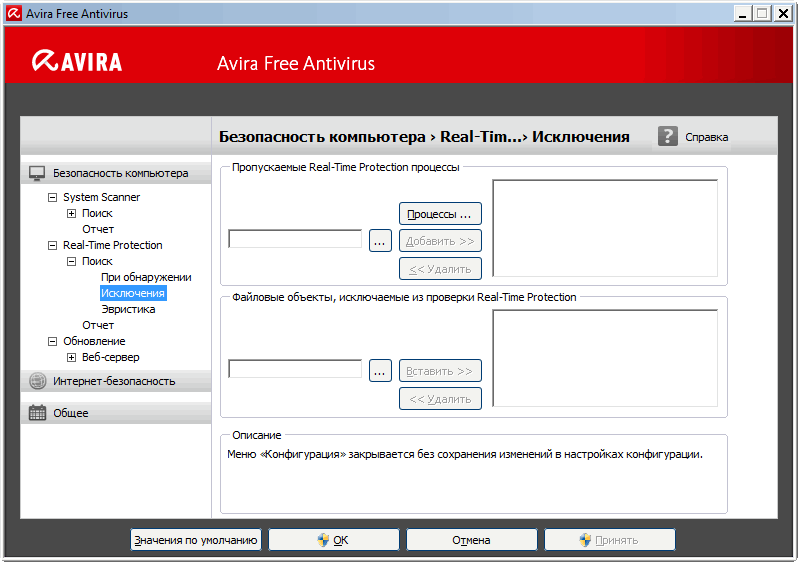Click the Avira logo in red header
798x562 pixels.
[x=77, y=62]
